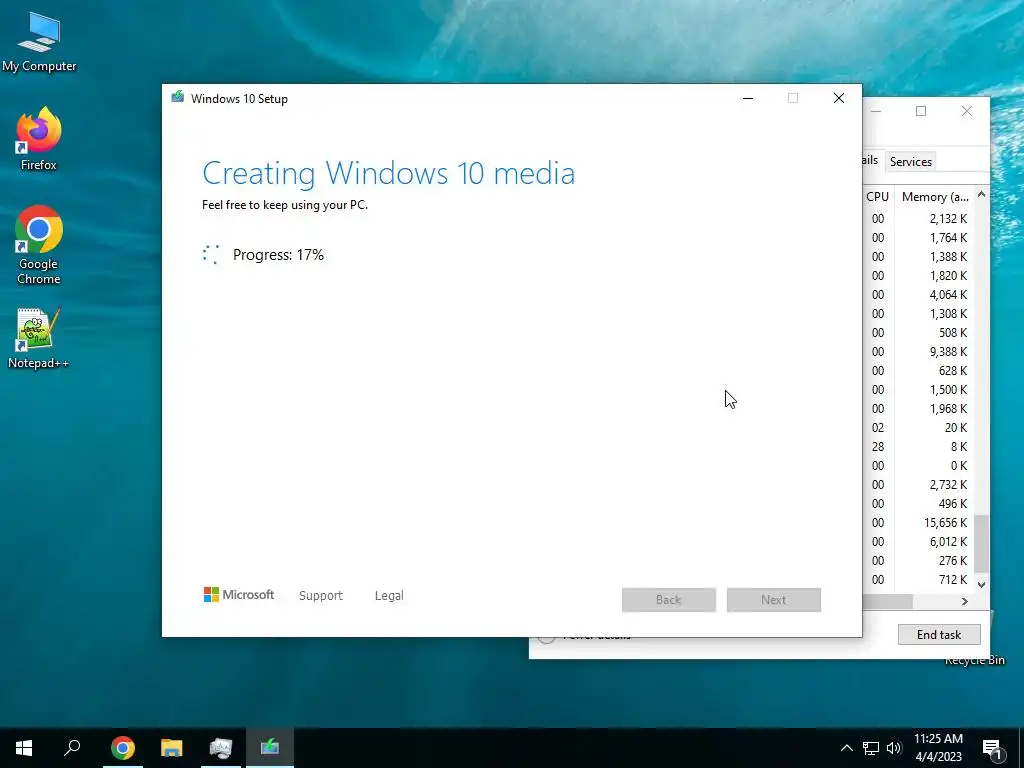Select the 1,968 K memory row
1024x768 pixels.
tap(919, 409)
